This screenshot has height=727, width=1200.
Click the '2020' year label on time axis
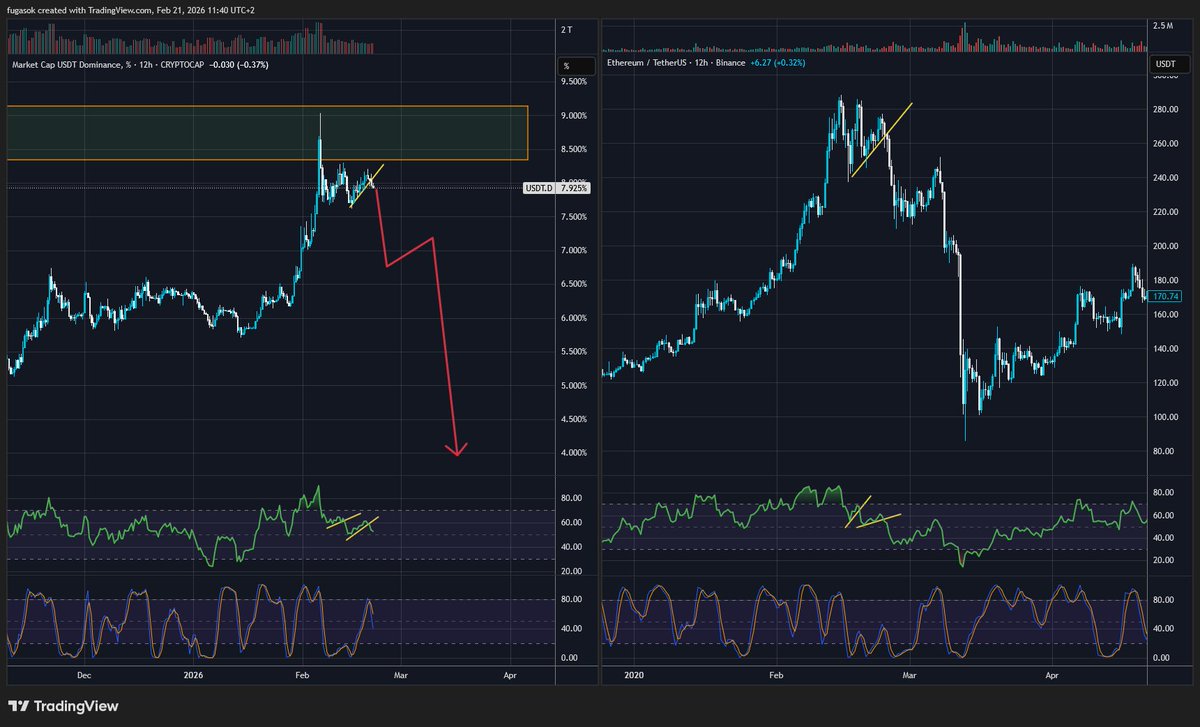coord(632,675)
